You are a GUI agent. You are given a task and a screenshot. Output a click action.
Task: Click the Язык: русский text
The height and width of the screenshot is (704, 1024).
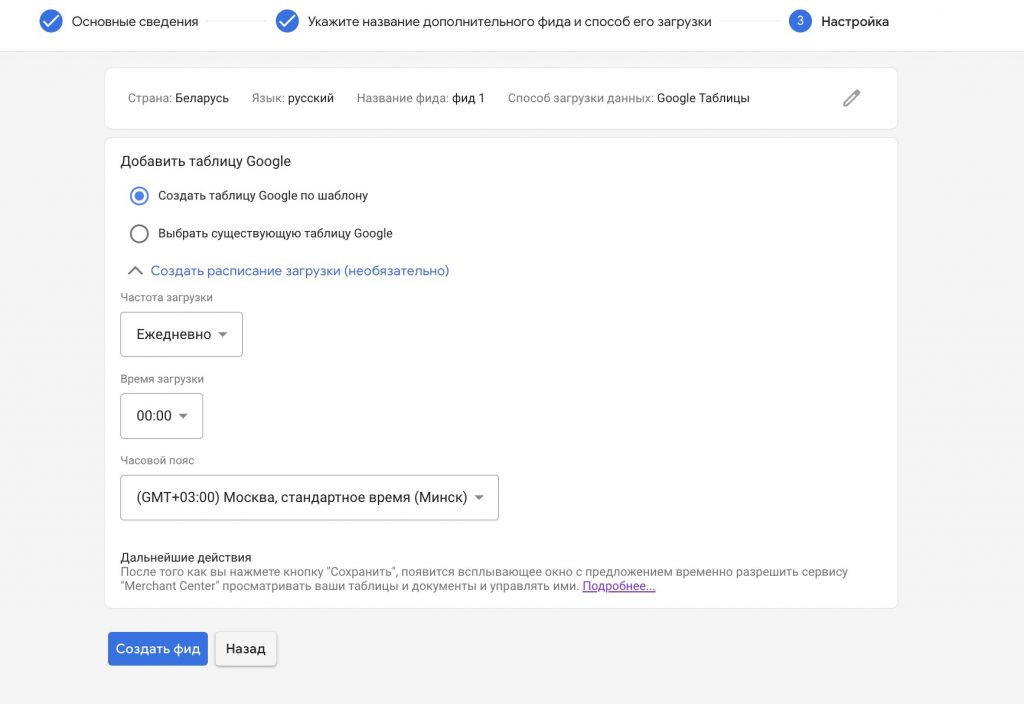click(293, 99)
